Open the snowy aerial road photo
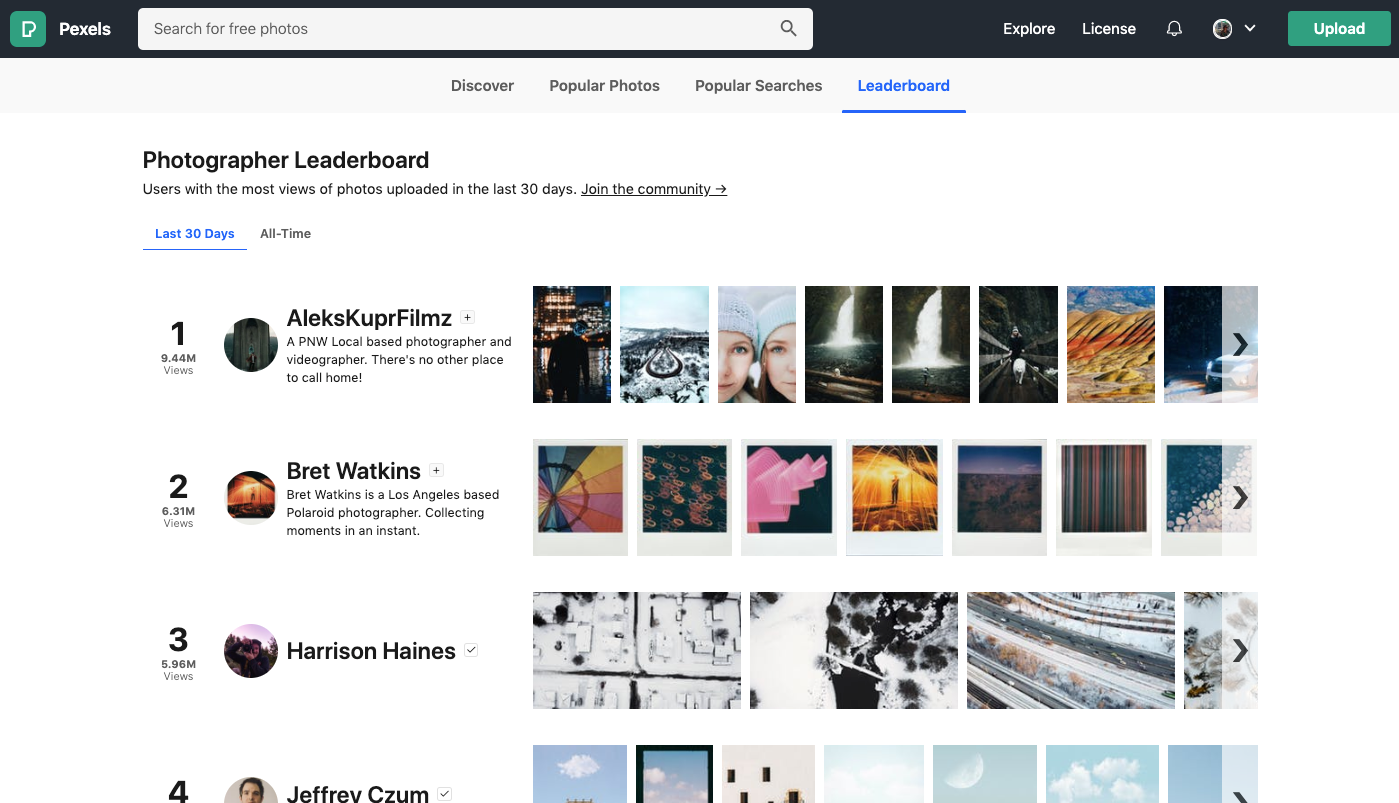1399x803 pixels. (664, 345)
